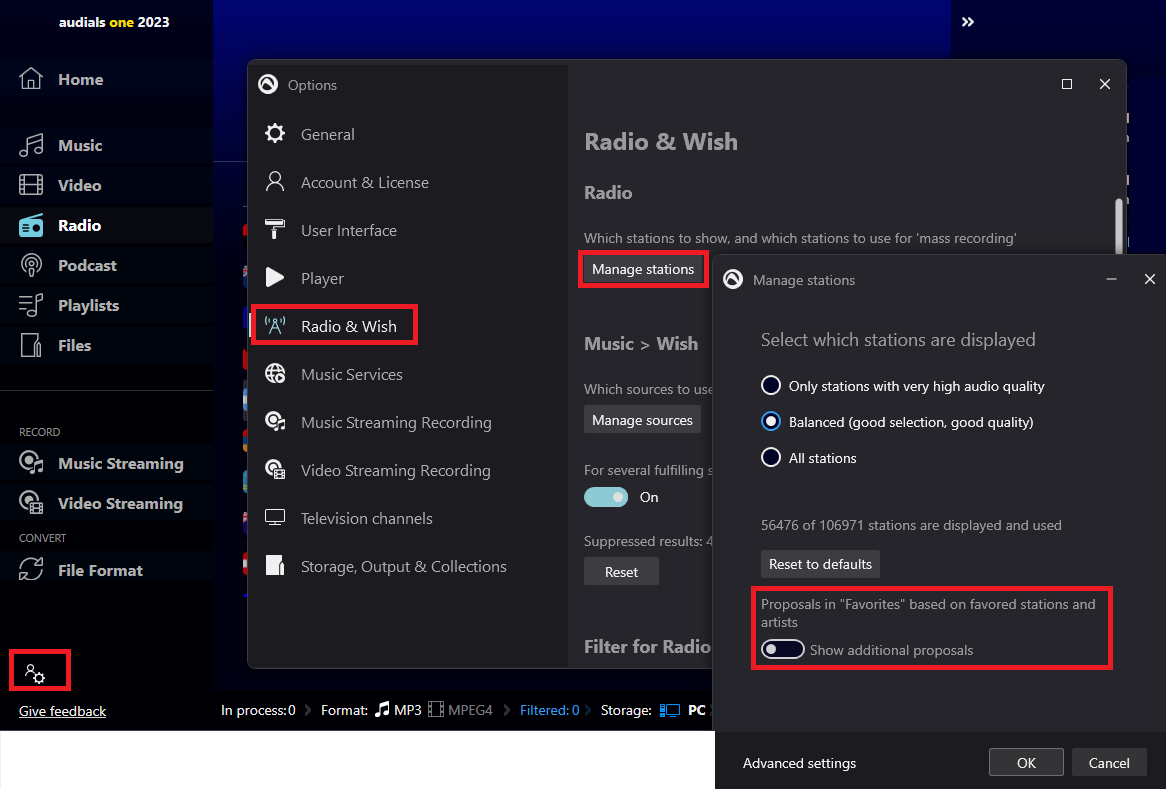This screenshot has width=1166, height=789.
Task: Click the Manage stations button
Action: tap(642, 269)
